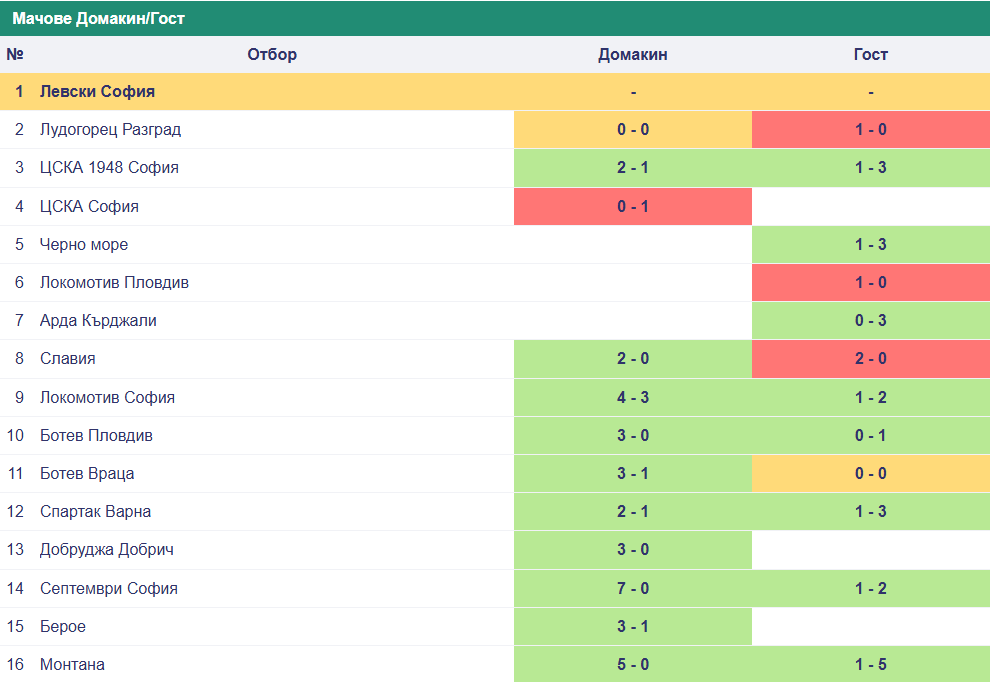Click the Мачове Домакин/Гост title
Image resolution: width=990 pixels, height=682 pixels.
98,18
